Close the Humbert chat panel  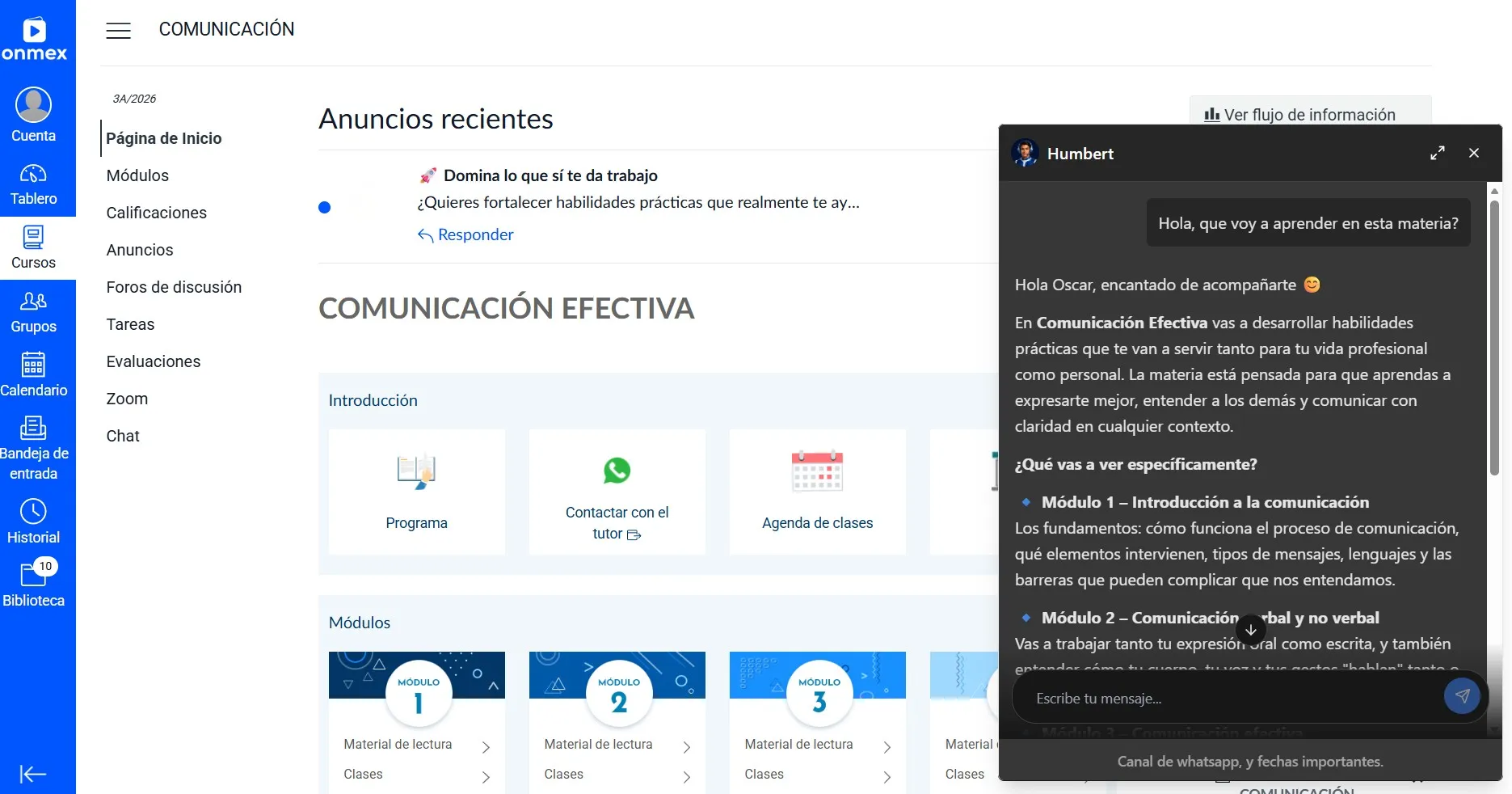[x=1474, y=153]
